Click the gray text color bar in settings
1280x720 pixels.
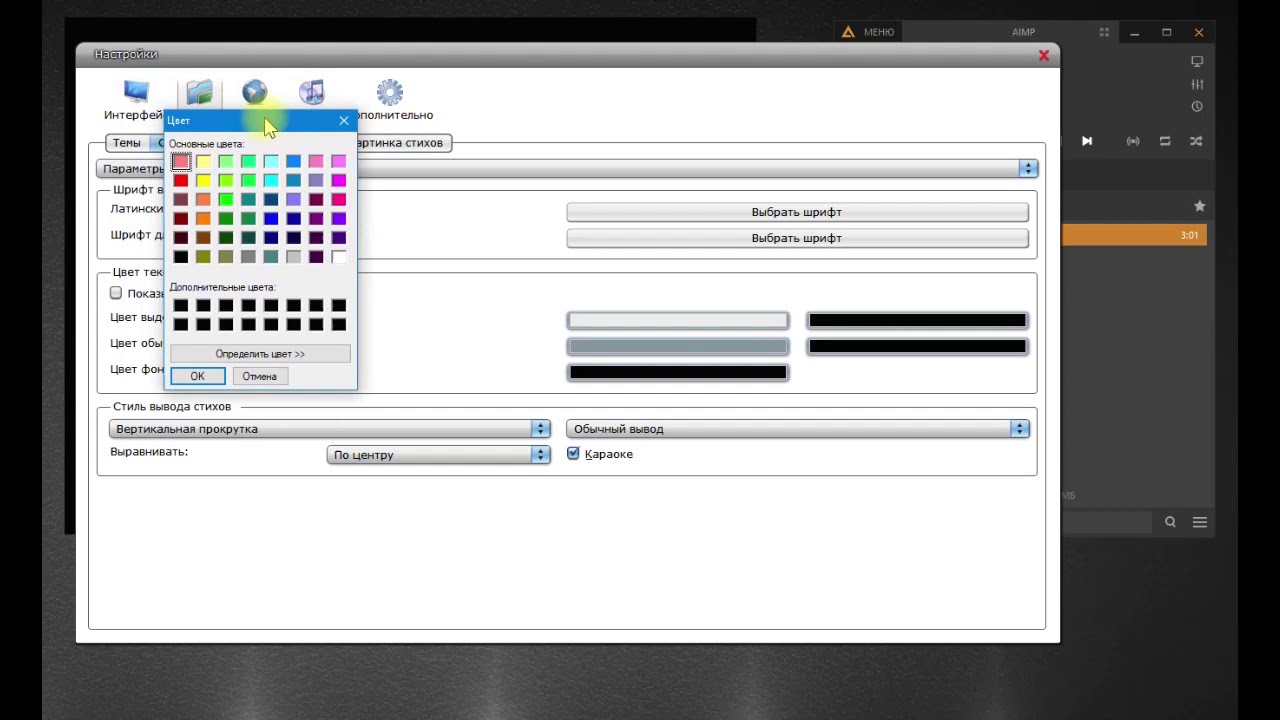coord(678,347)
